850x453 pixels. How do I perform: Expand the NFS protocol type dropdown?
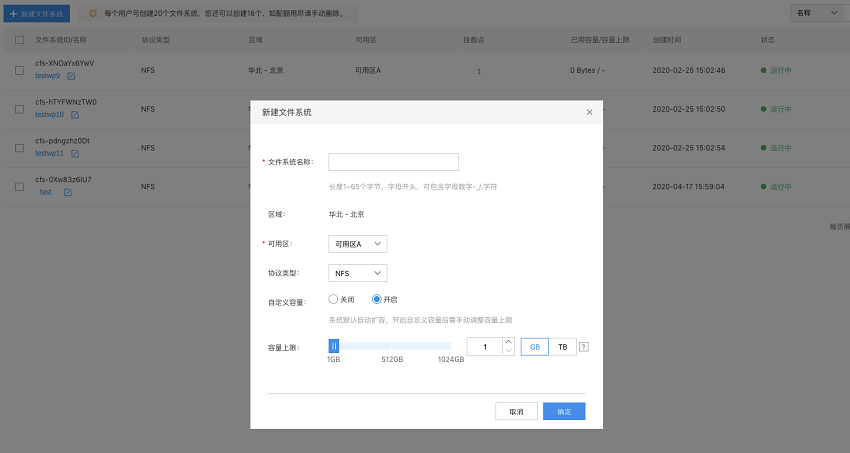(358, 273)
